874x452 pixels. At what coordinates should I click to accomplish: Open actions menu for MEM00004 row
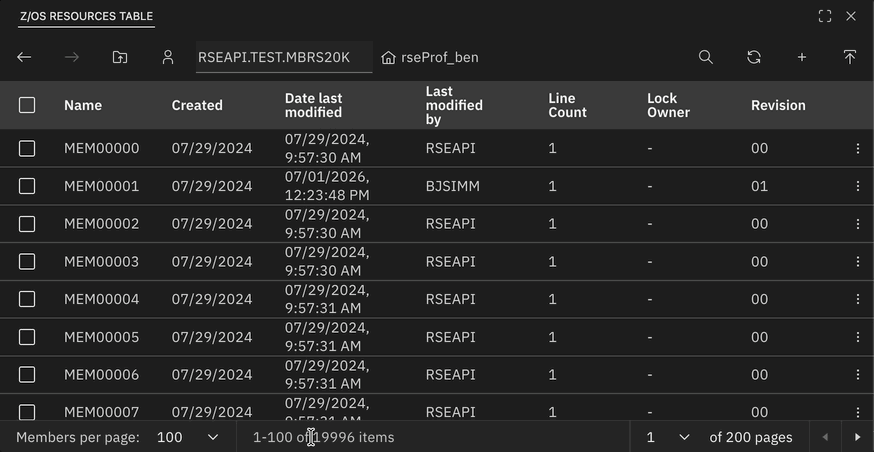pos(858,299)
